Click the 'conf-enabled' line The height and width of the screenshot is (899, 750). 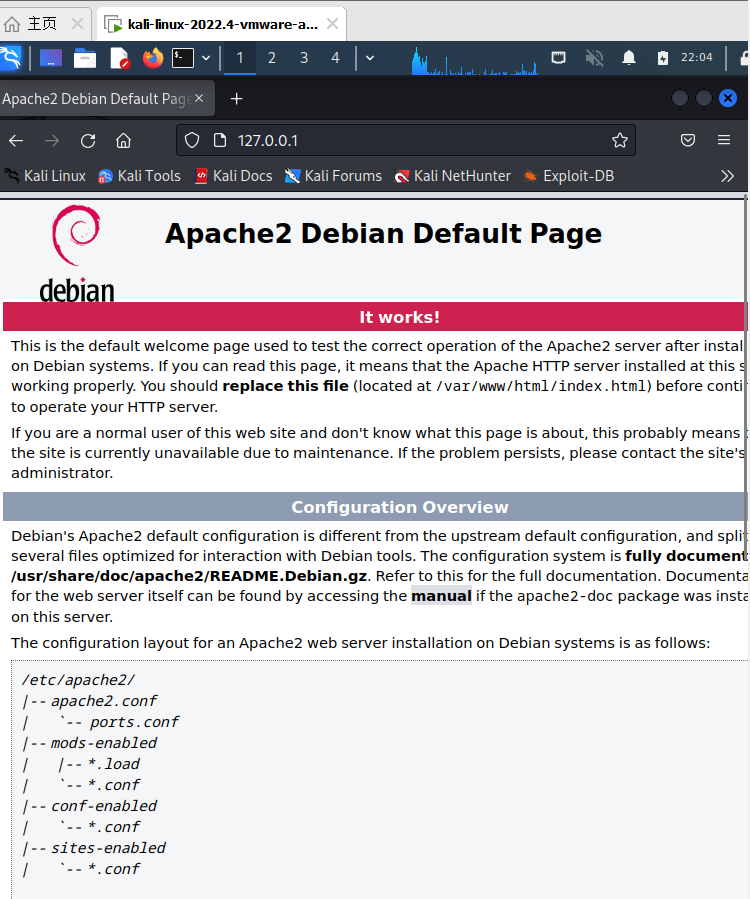[104, 806]
